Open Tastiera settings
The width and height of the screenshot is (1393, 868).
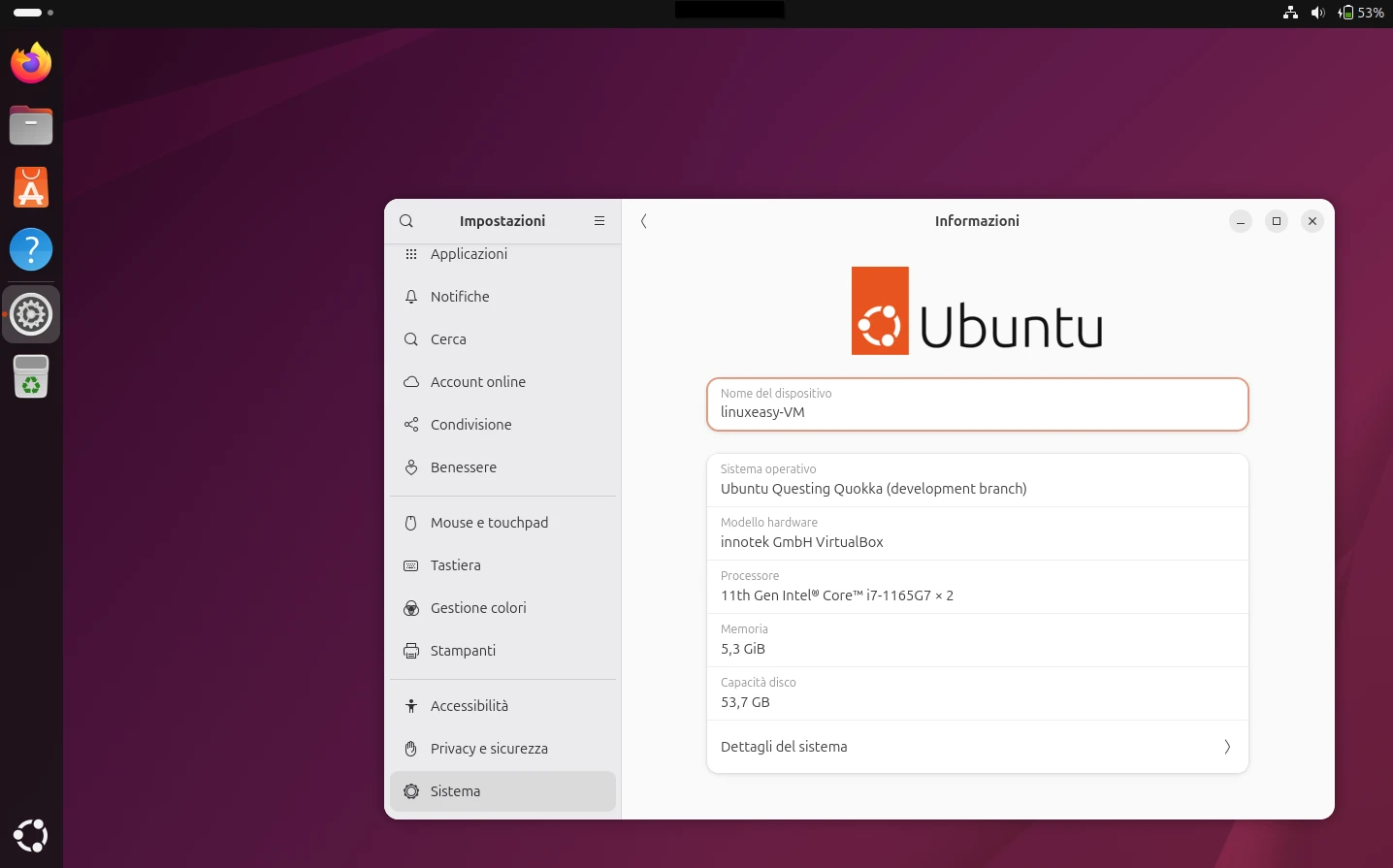pos(456,565)
